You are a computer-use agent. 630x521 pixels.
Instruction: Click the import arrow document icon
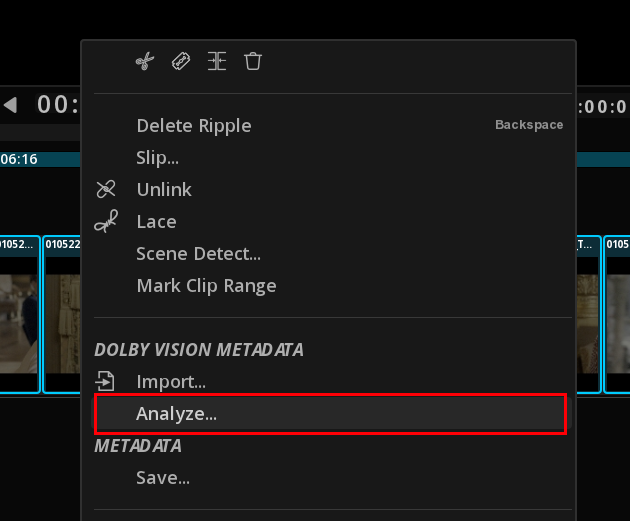click(105, 381)
